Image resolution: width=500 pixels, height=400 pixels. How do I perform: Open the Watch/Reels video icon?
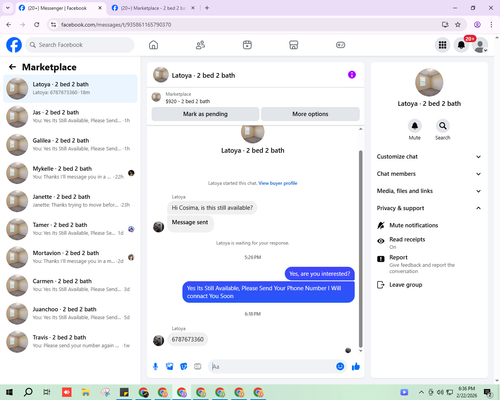pos(247,45)
